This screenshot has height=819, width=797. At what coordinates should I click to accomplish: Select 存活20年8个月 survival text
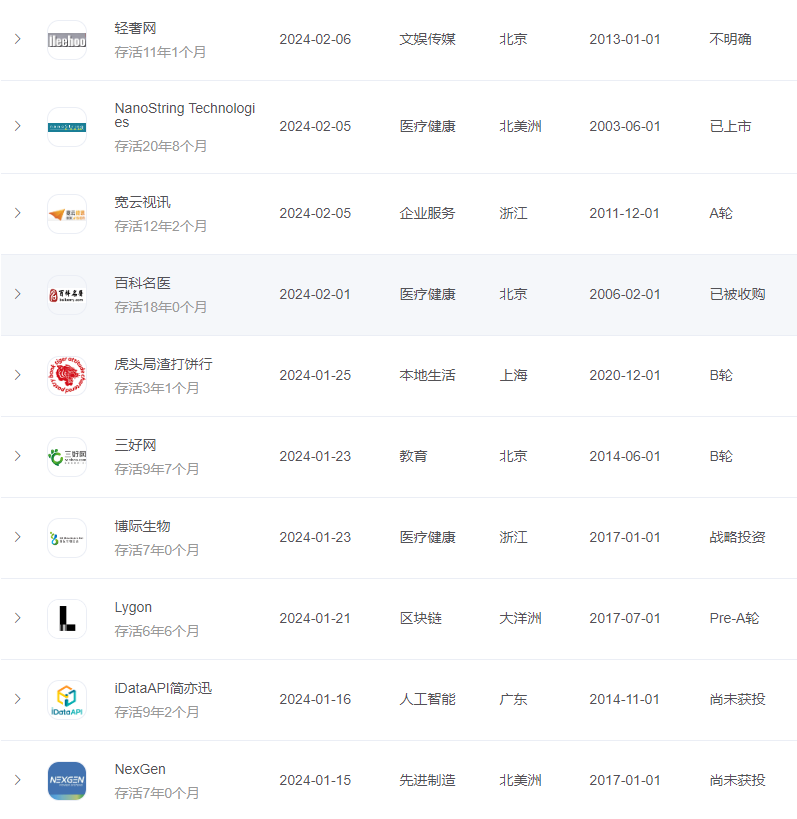click(x=160, y=146)
